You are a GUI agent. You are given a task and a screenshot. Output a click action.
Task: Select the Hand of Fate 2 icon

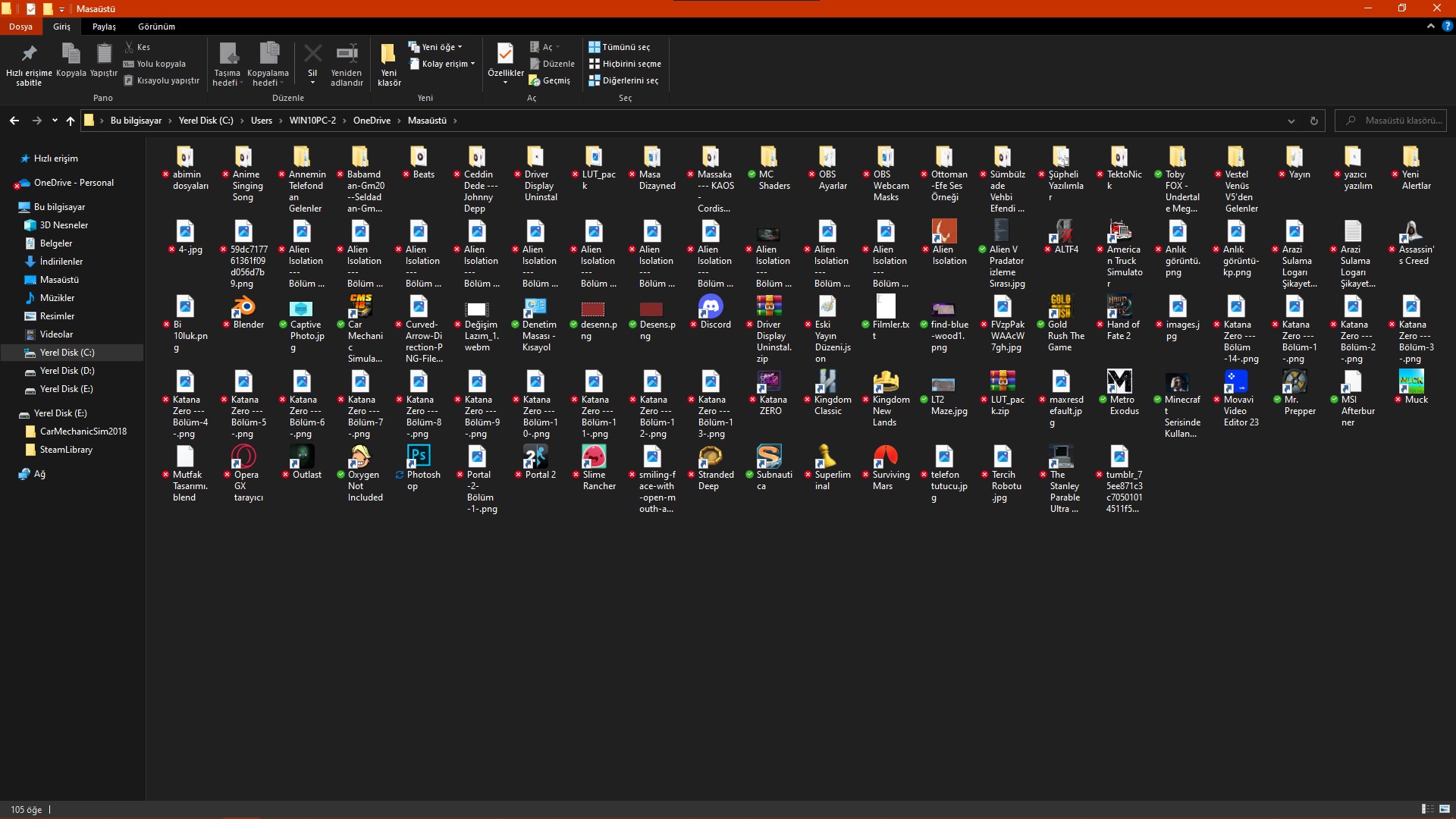1119,306
